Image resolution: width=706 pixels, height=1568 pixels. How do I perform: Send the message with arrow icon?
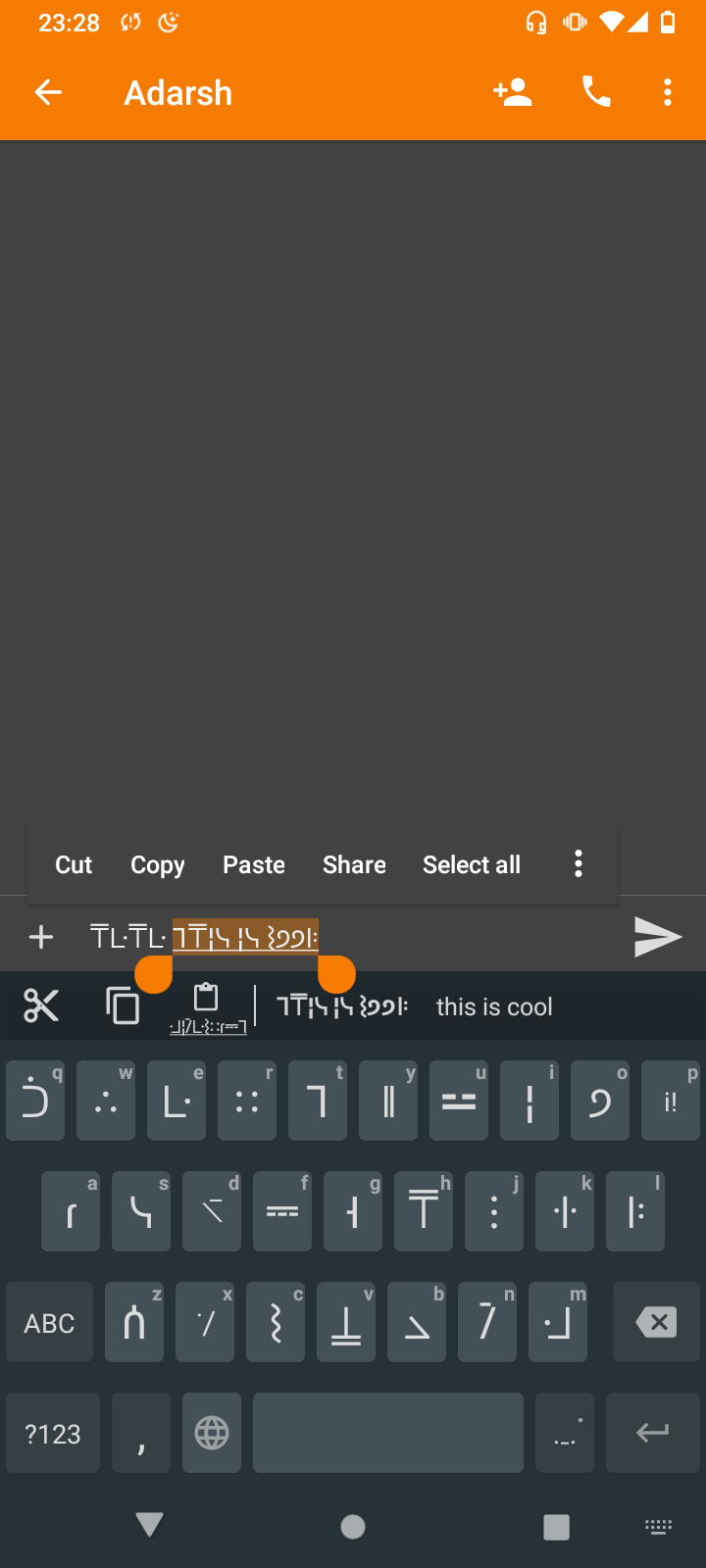coord(657,938)
